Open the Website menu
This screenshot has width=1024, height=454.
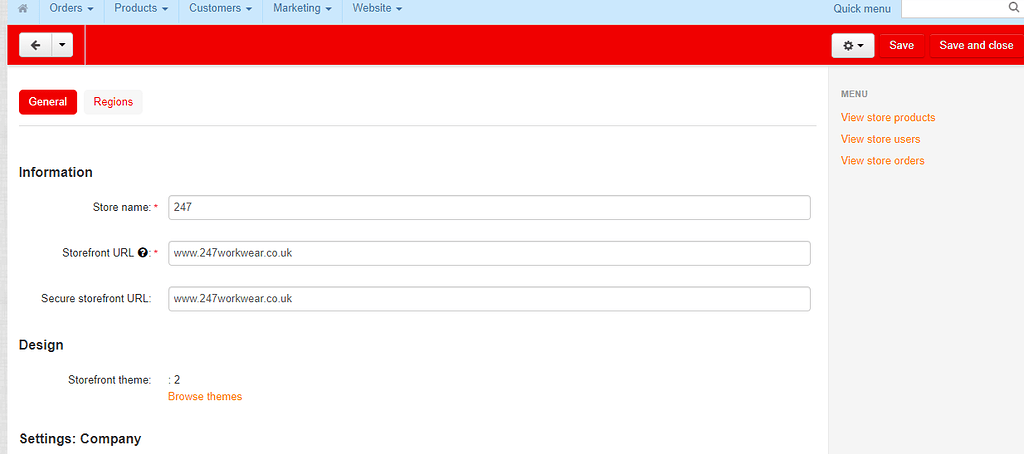pos(377,9)
